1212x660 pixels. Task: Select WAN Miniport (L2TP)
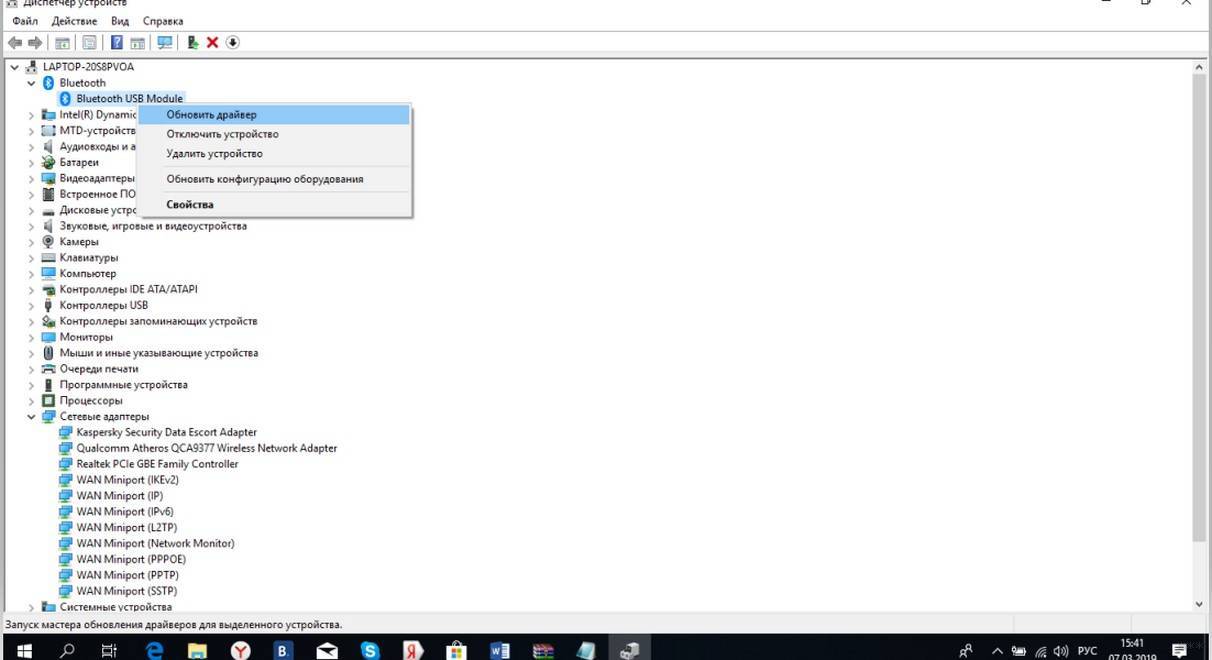coord(125,527)
